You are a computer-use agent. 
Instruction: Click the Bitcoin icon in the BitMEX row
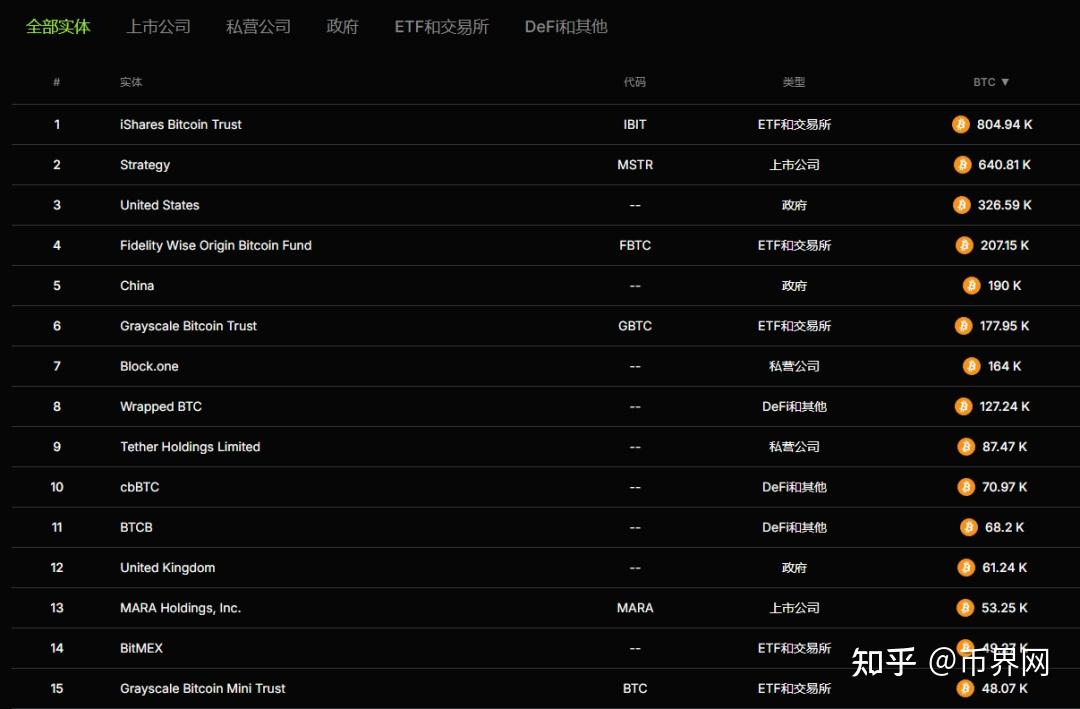point(964,647)
